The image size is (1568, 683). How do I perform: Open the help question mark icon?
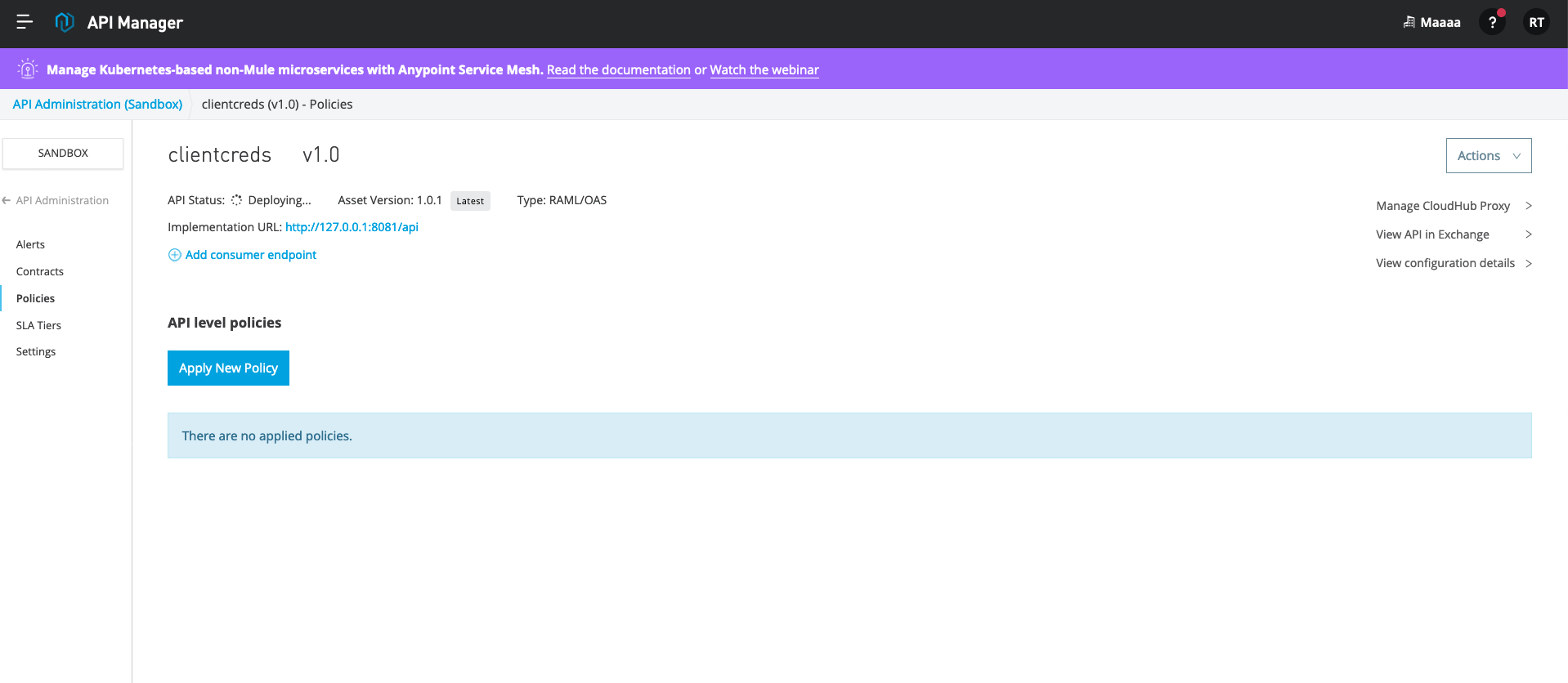pyautogui.click(x=1492, y=22)
